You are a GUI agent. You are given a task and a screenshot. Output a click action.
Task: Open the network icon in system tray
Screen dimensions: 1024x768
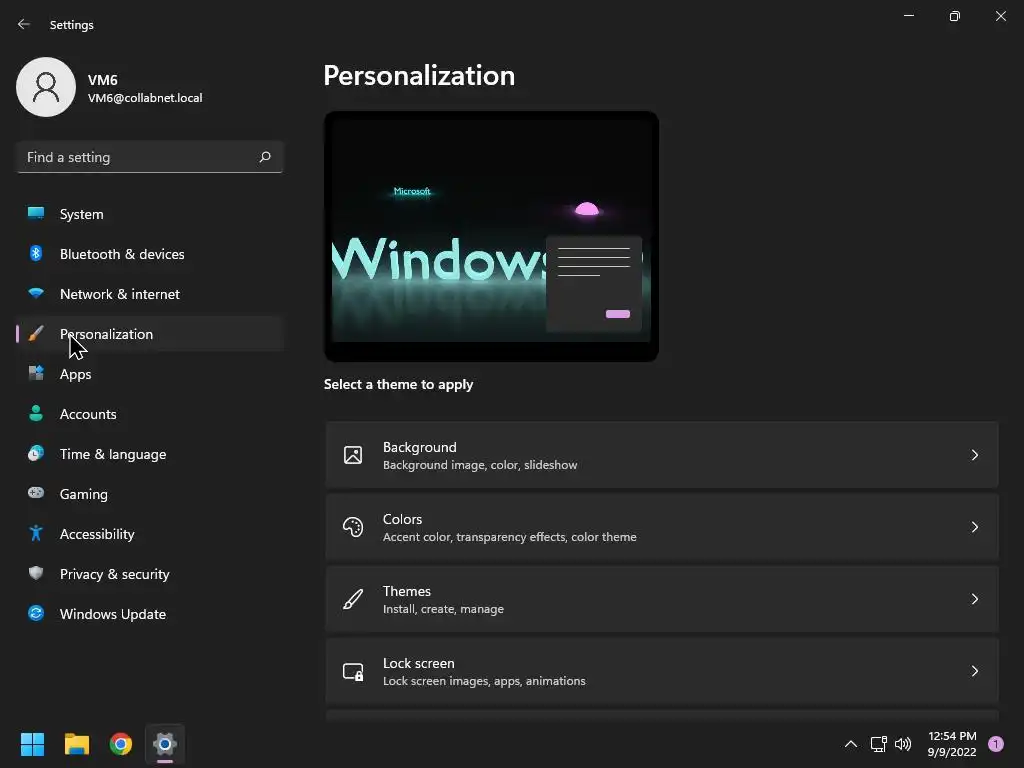(878, 744)
